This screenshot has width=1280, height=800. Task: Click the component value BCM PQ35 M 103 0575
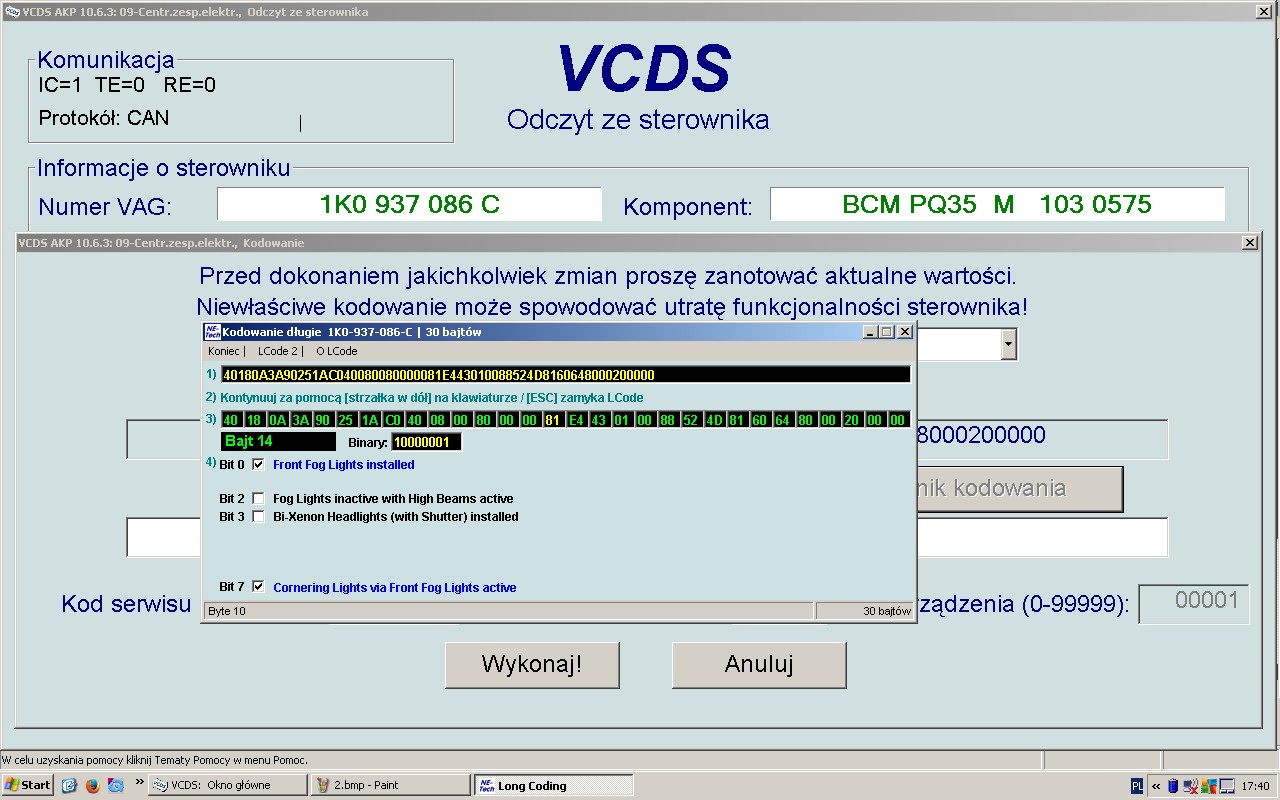coord(997,205)
